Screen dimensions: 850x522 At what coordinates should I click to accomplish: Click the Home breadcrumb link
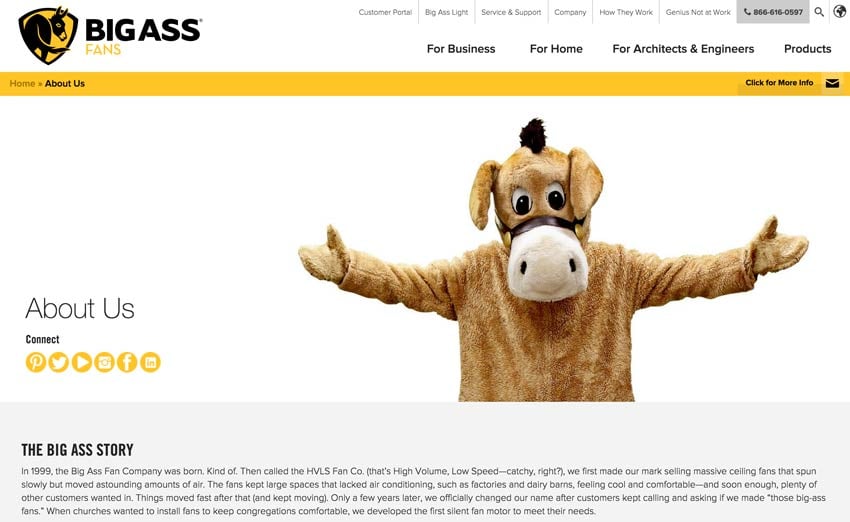coord(22,83)
